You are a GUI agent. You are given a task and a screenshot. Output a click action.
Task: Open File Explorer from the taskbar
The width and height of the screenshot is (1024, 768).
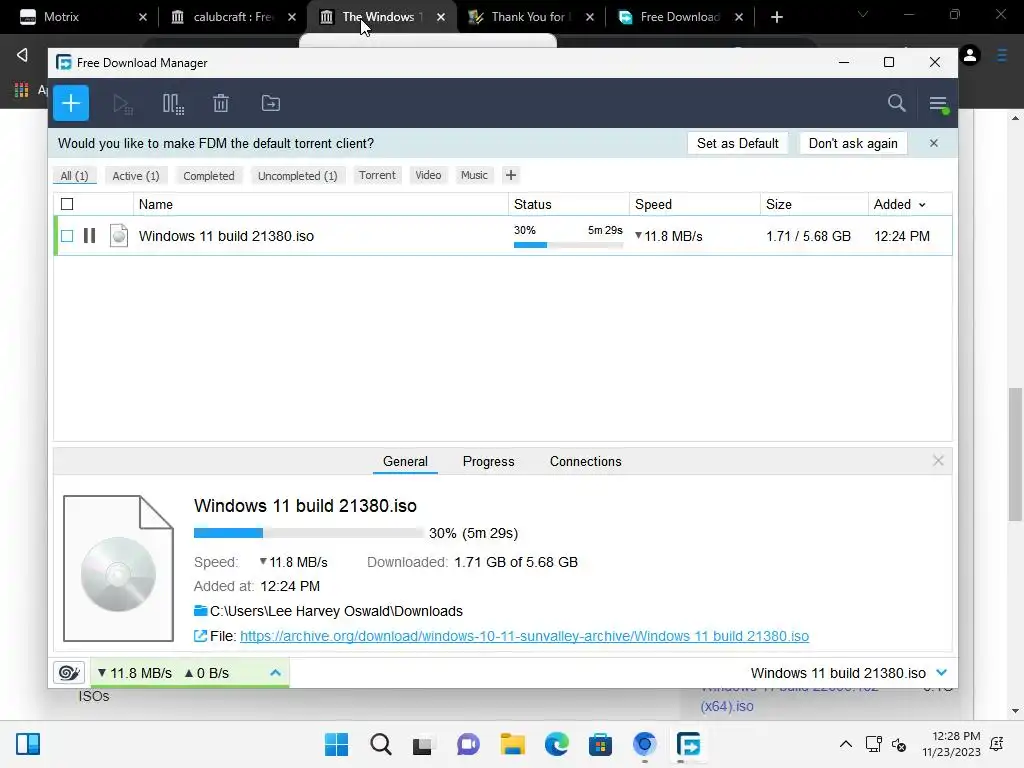pyautogui.click(x=513, y=744)
